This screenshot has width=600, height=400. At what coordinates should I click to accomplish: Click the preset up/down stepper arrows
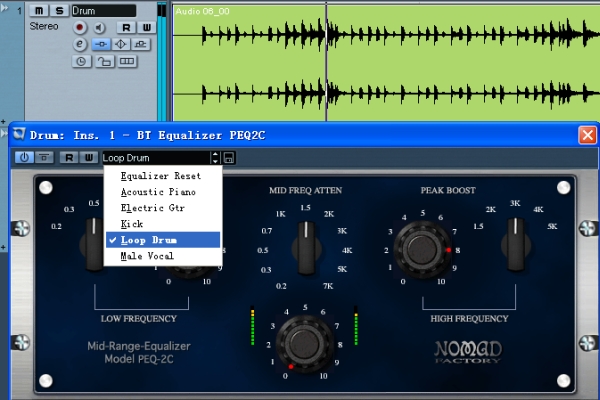(x=215, y=158)
